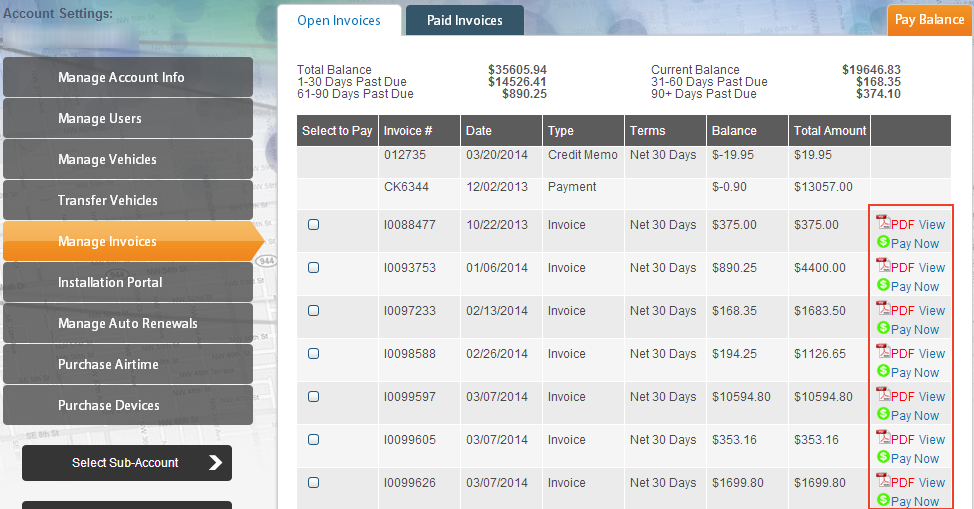Click payment reference CK6344
The image size is (974, 509).
click(406, 186)
